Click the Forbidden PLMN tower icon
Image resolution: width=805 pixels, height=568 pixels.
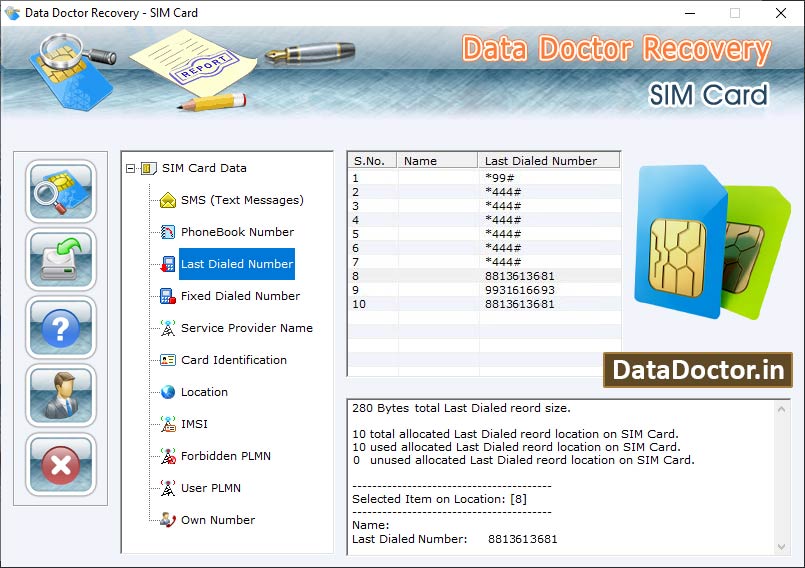coord(168,456)
